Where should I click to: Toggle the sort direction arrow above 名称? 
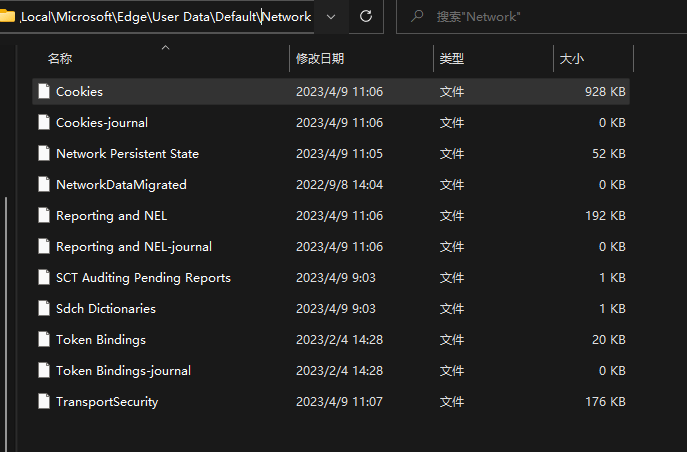165,47
